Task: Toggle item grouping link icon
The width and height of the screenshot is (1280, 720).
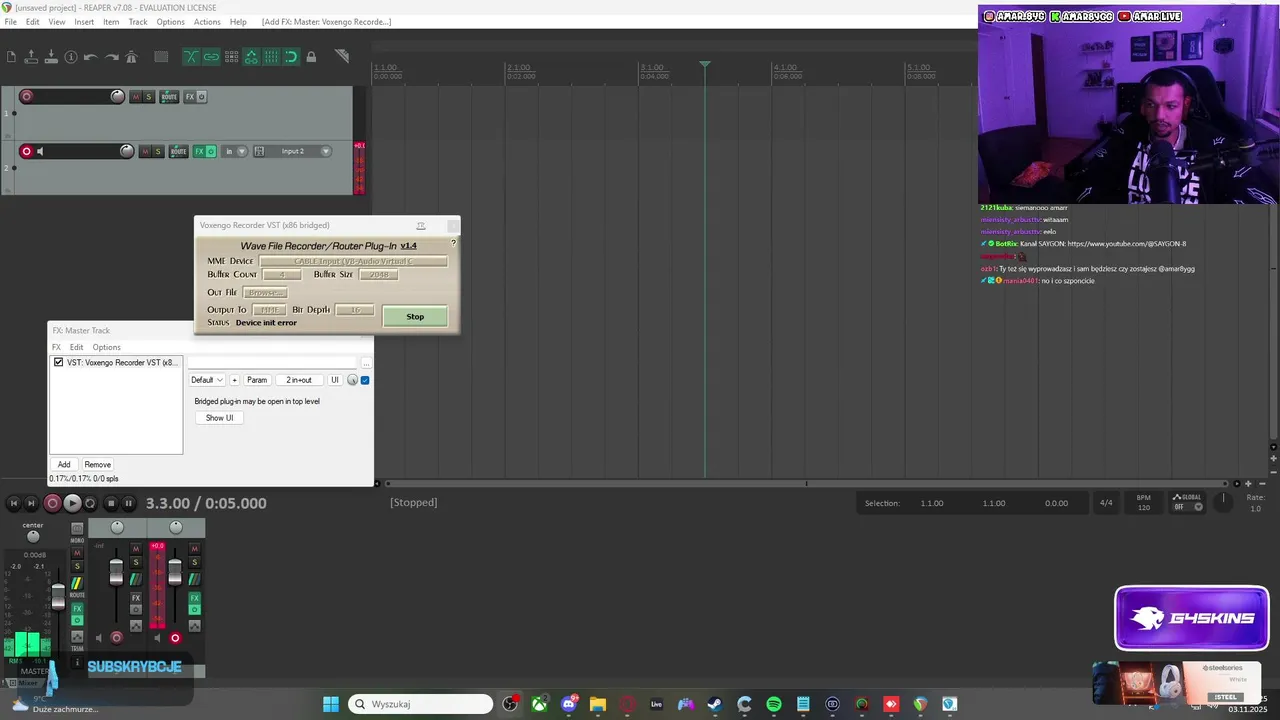Action: point(211,57)
